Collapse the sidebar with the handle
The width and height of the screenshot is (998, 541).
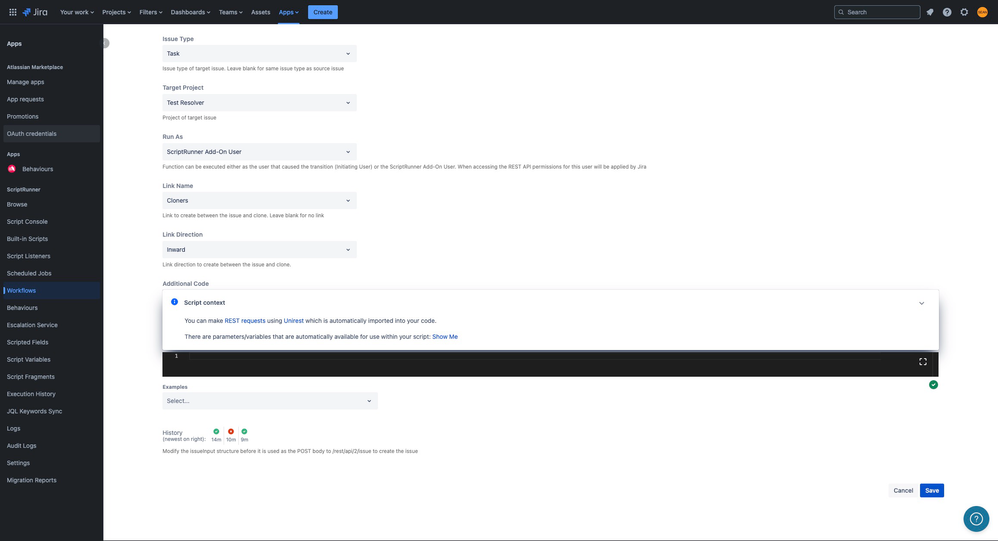pos(106,43)
